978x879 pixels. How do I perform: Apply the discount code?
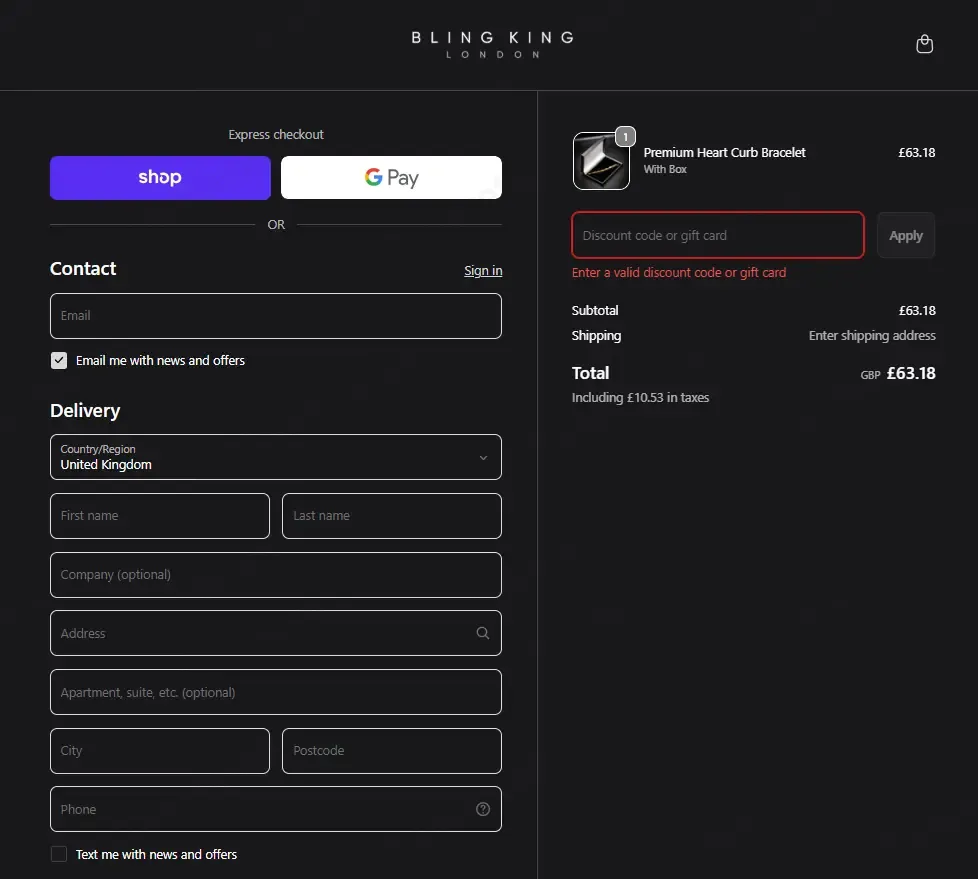(x=906, y=236)
